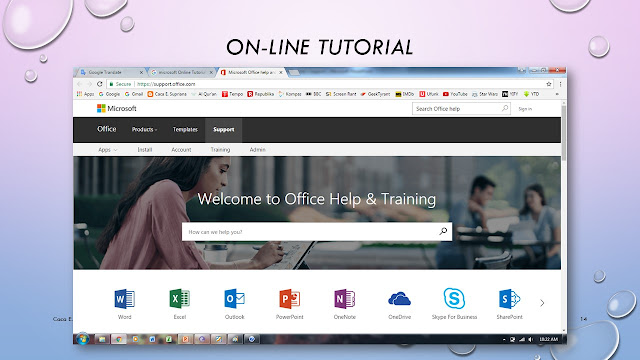640x360 pixels.
Task: Bookmark this page with the star icon
Action: pos(549,84)
